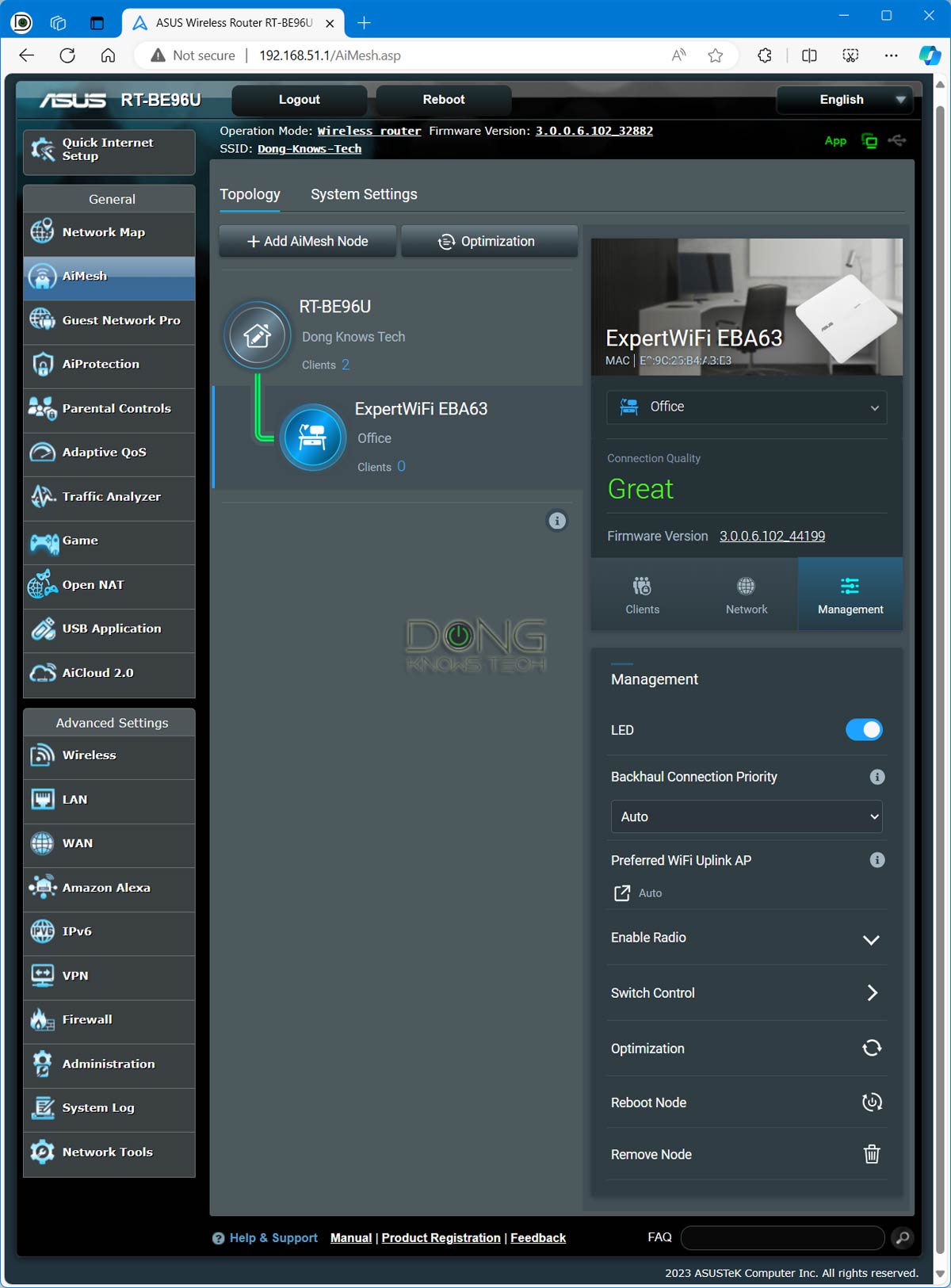Click the Dong-Knows-Tech SSID link

[x=309, y=149]
